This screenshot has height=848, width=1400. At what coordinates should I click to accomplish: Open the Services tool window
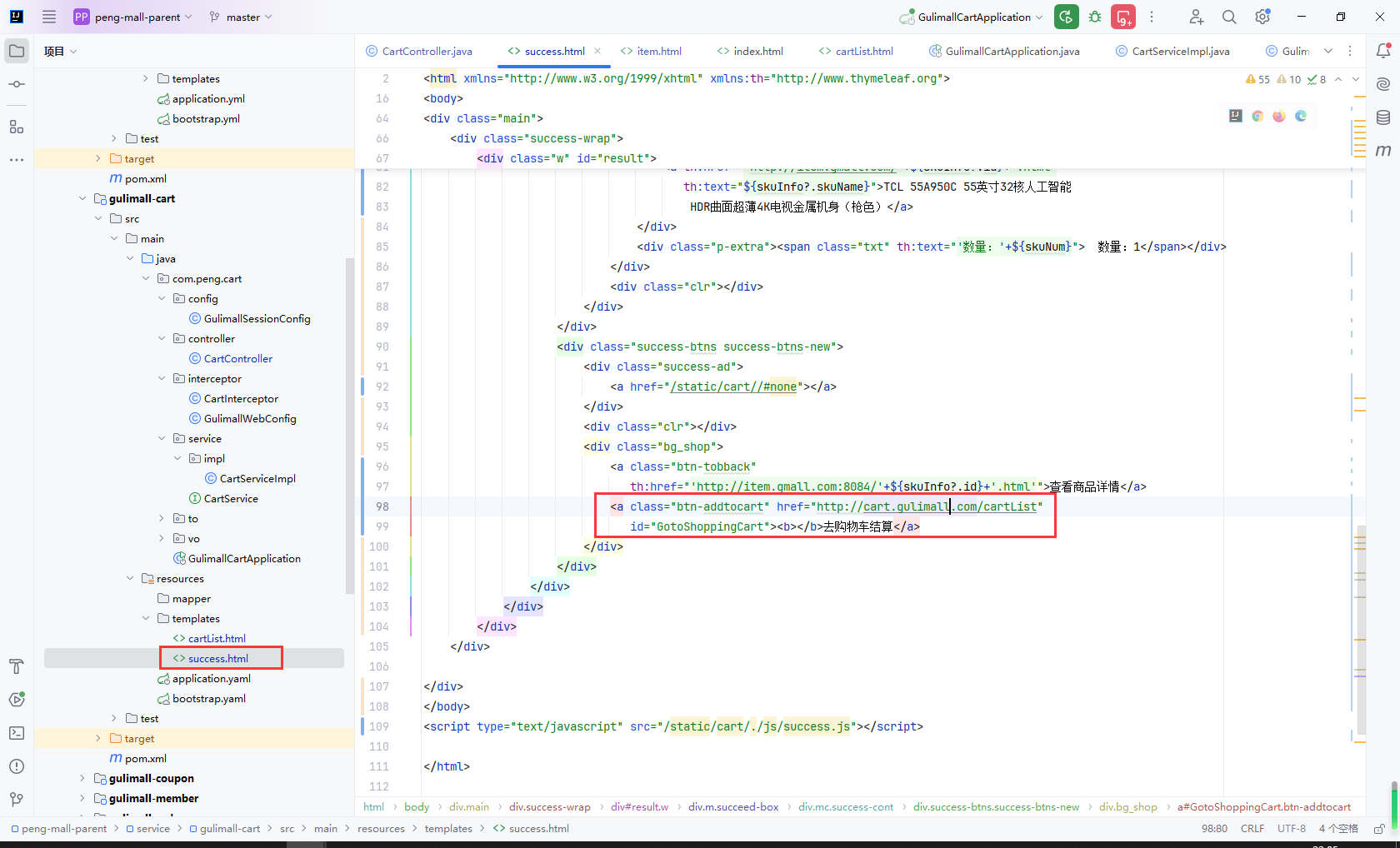17,700
